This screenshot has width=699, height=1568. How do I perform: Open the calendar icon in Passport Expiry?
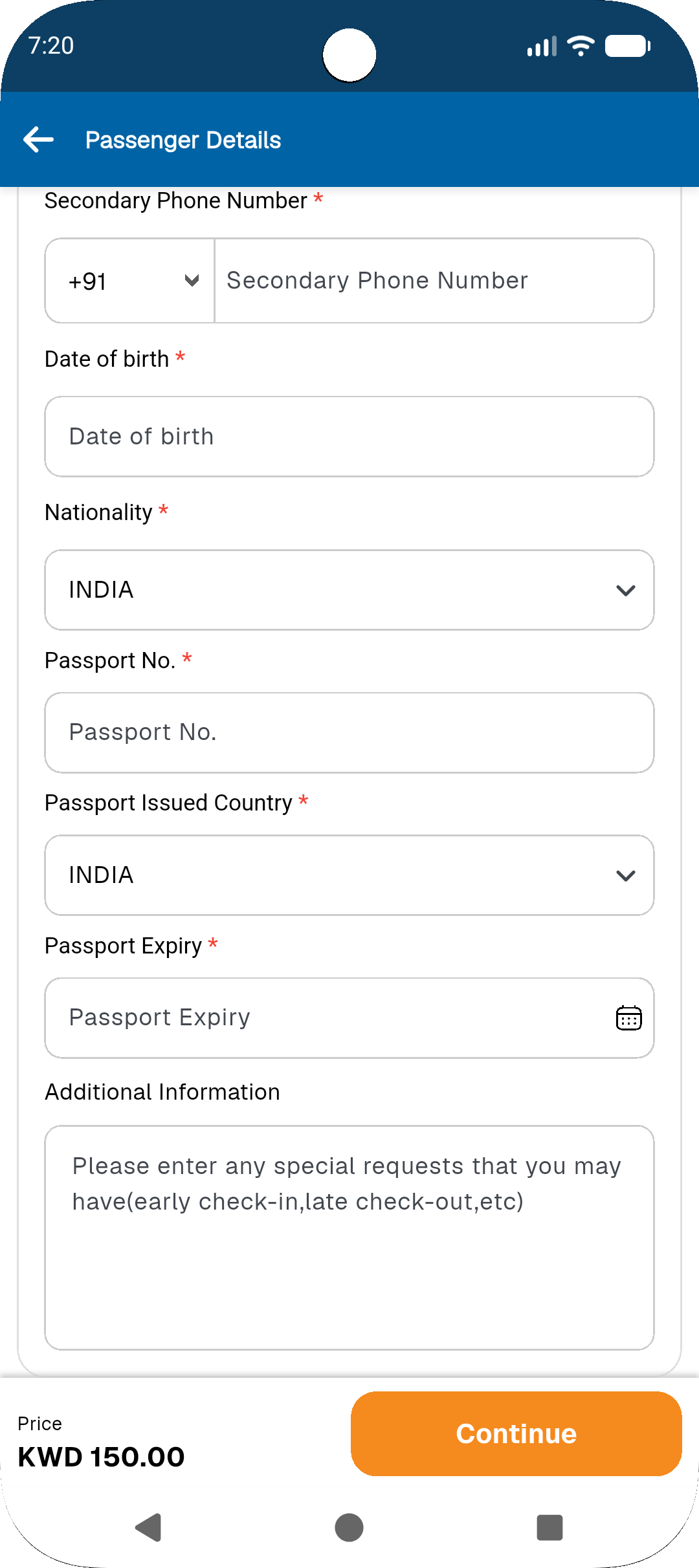[x=628, y=1018]
